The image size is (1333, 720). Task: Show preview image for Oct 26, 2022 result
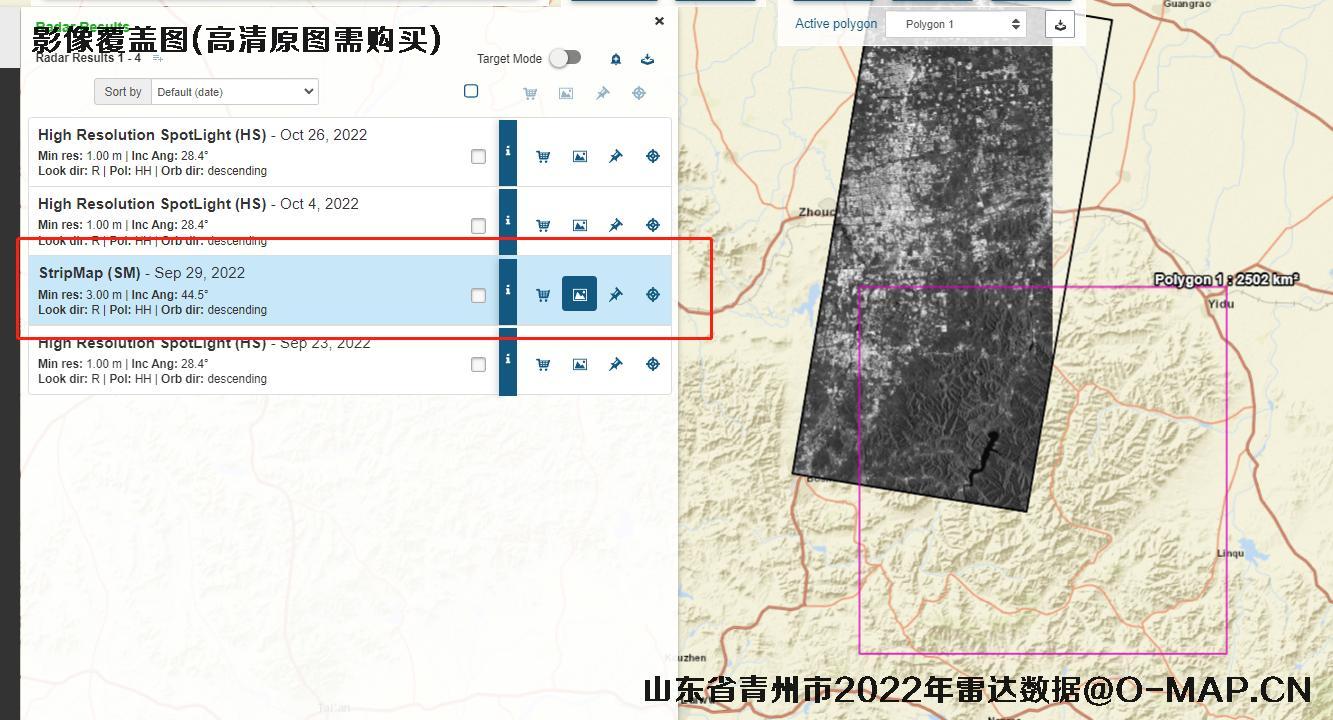(x=579, y=156)
